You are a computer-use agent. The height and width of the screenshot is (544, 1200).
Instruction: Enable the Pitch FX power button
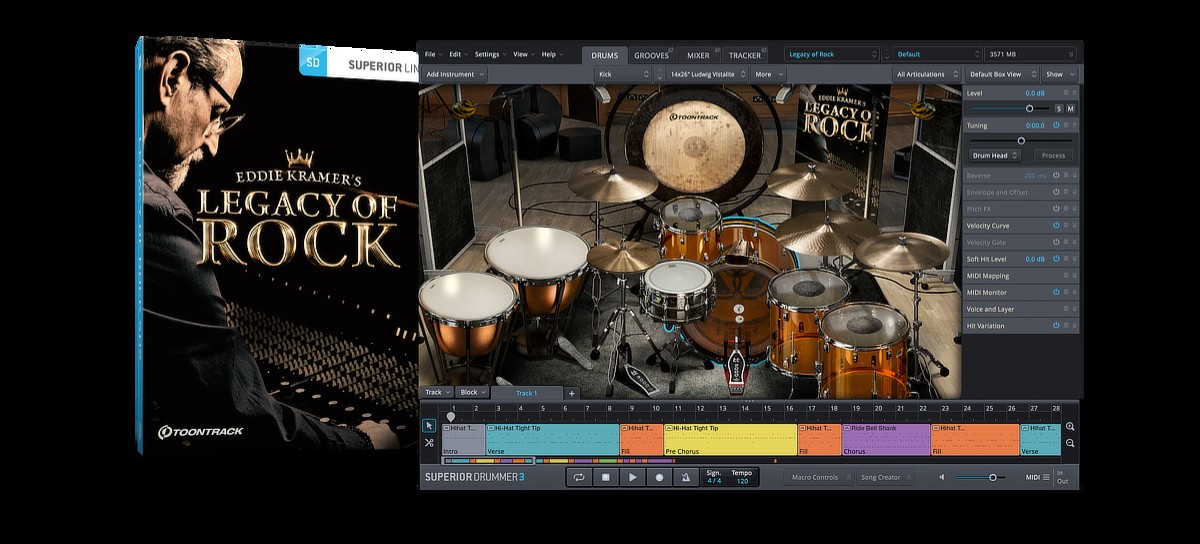(x=1056, y=209)
